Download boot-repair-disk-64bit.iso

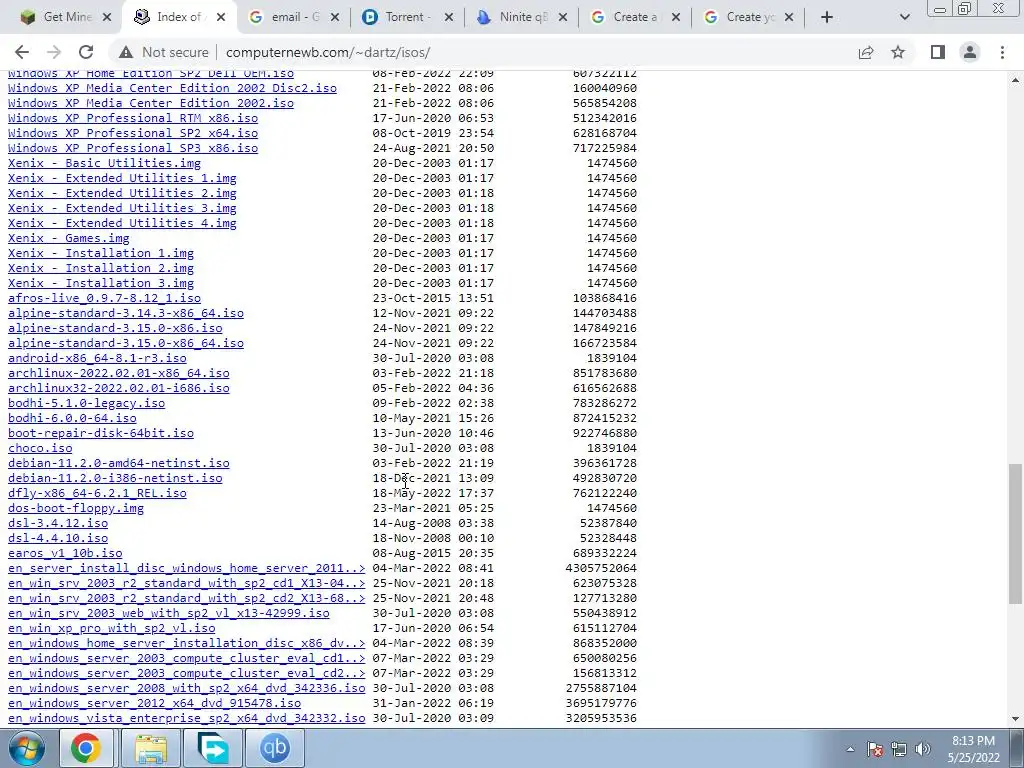point(101,434)
